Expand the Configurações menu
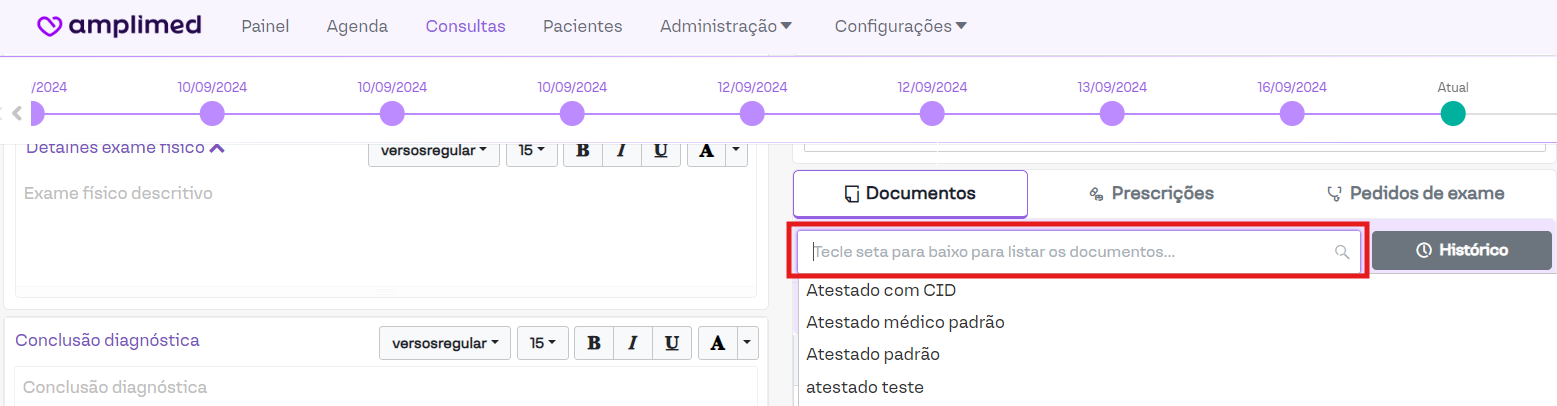 pyautogui.click(x=900, y=26)
